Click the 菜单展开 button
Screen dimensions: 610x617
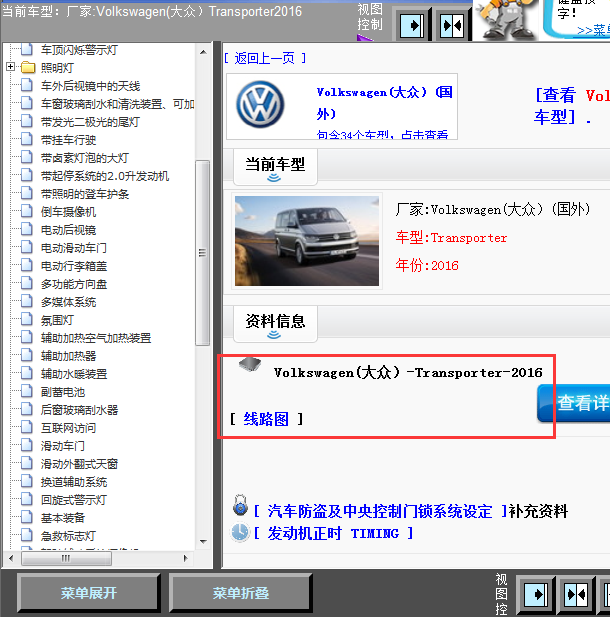[89, 593]
